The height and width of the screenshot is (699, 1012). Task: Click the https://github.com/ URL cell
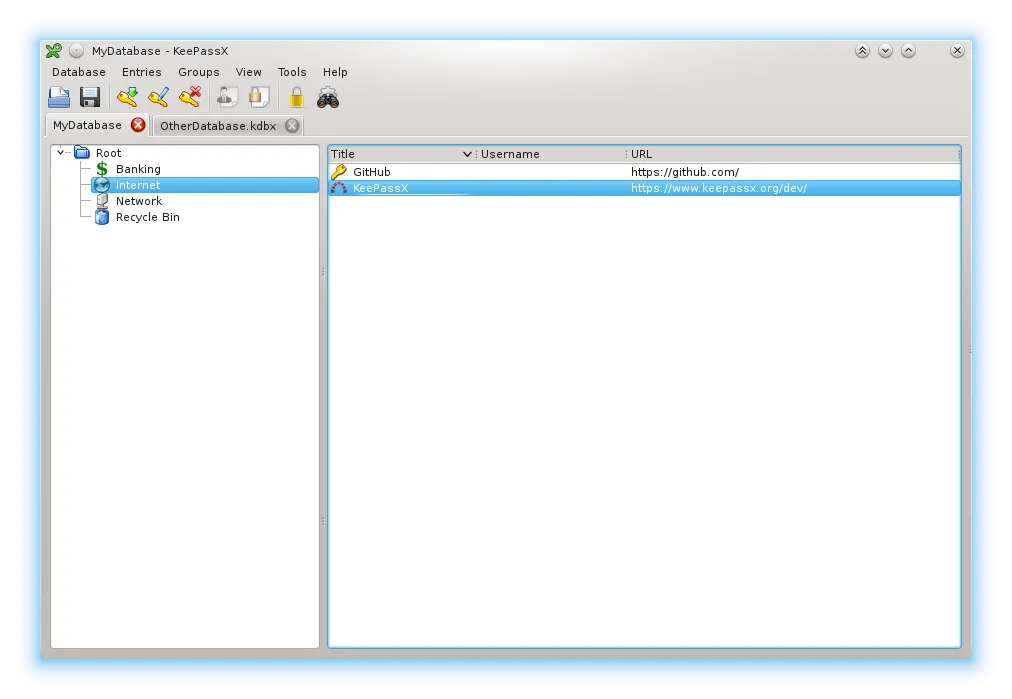(685, 172)
